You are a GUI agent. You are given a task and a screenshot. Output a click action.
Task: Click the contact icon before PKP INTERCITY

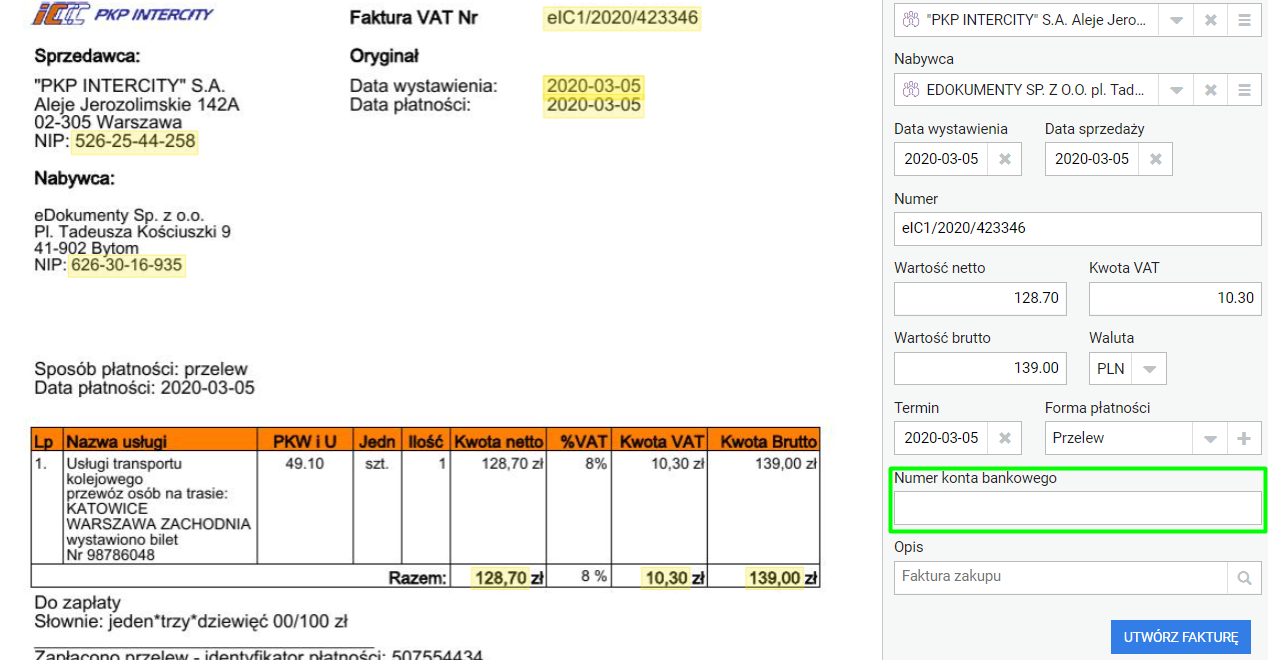click(x=910, y=20)
